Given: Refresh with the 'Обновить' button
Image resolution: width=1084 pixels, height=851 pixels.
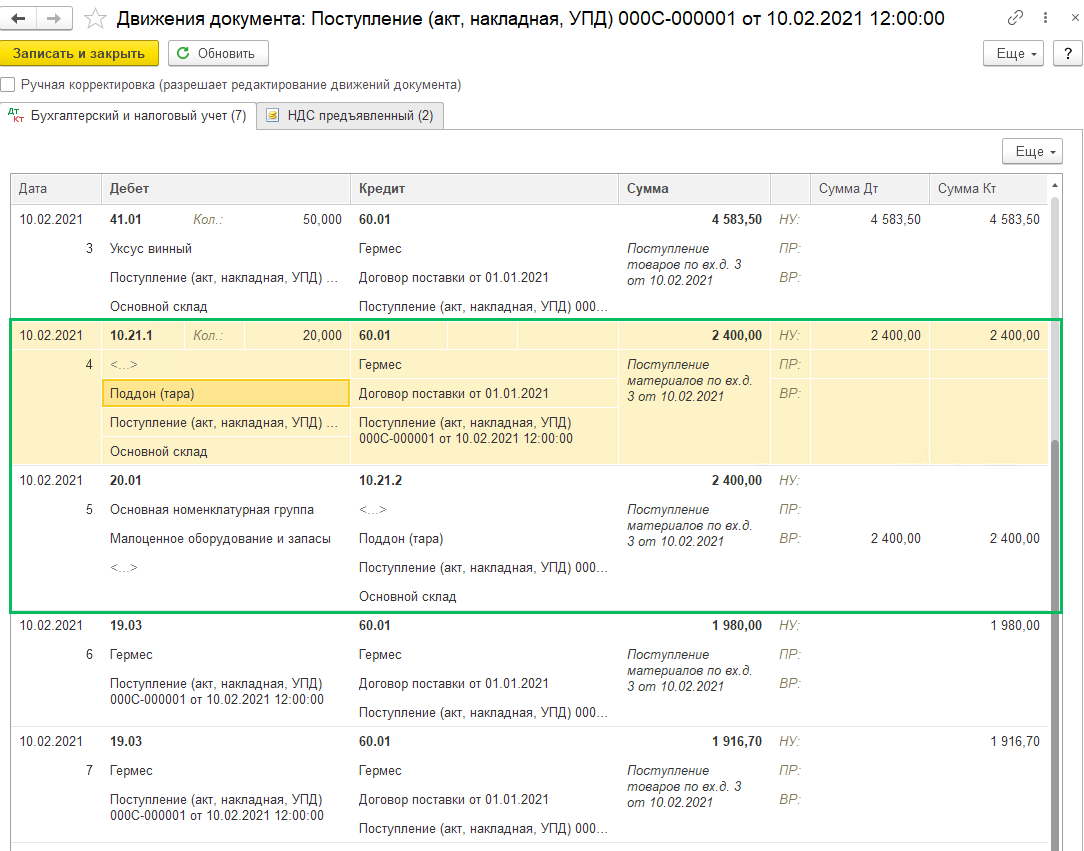Looking at the screenshot, I should pyautogui.click(x=218, y=53).
